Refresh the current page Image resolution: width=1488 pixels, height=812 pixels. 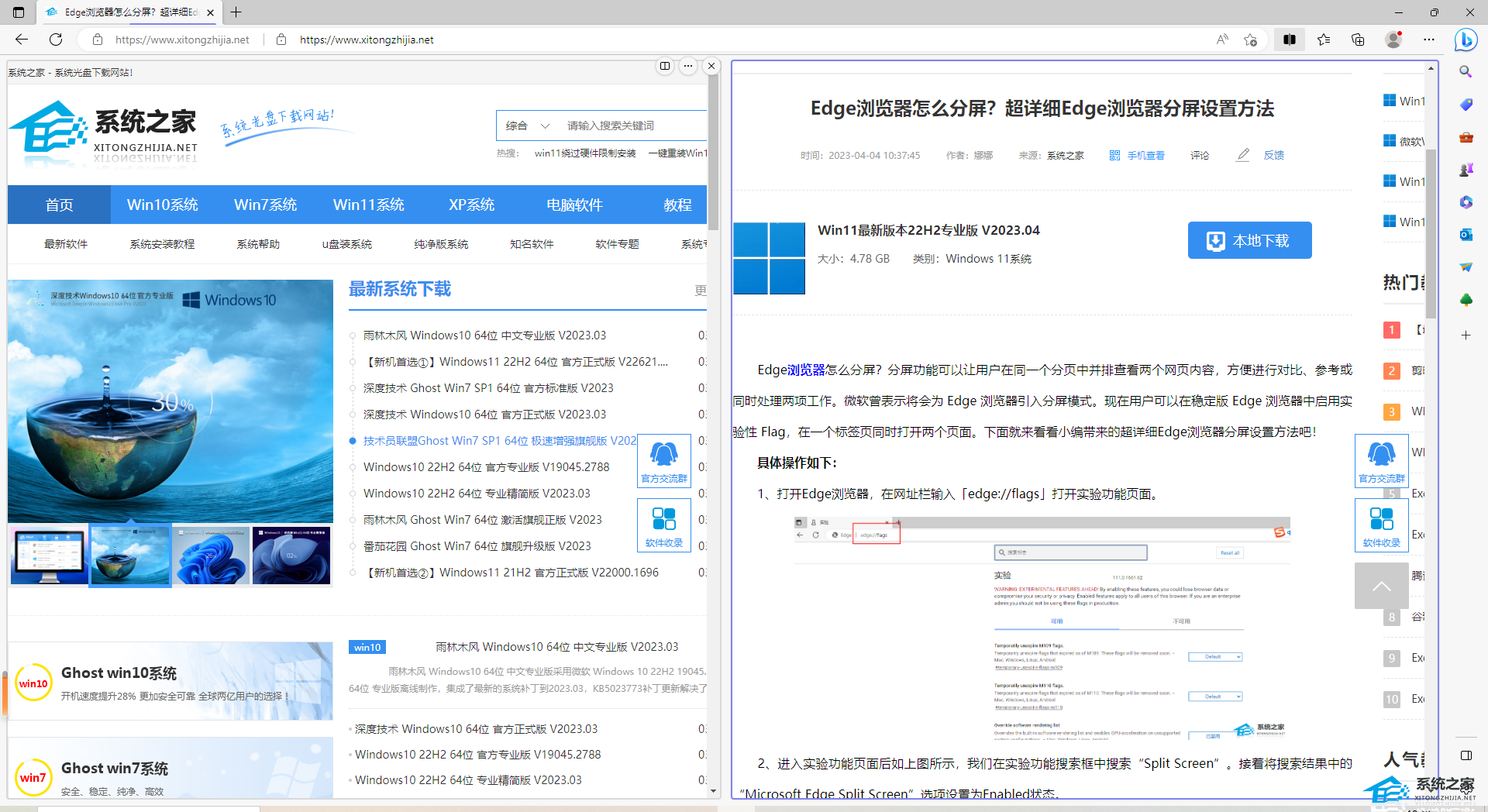point(56,40)
